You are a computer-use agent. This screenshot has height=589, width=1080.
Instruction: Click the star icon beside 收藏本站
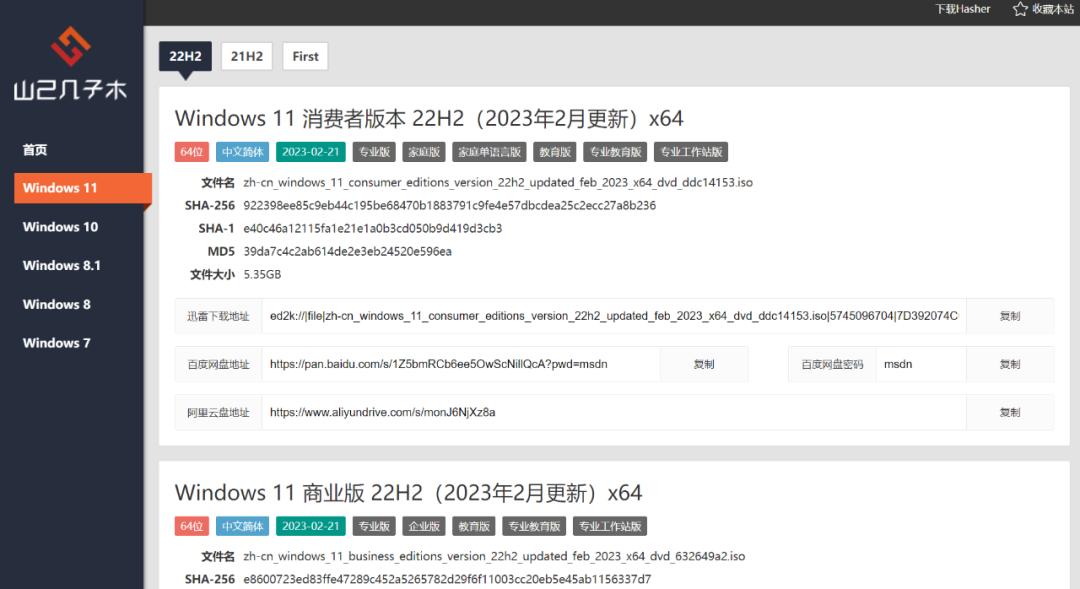tap(1018, 9)
